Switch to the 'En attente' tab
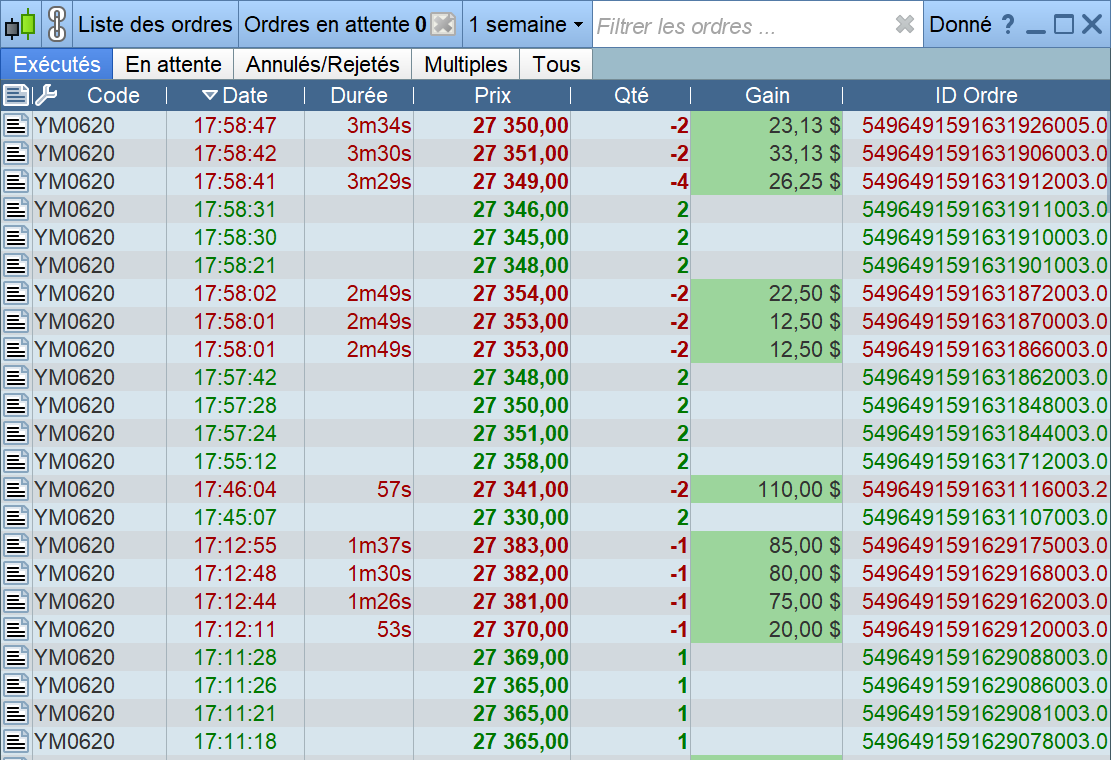 173,65
